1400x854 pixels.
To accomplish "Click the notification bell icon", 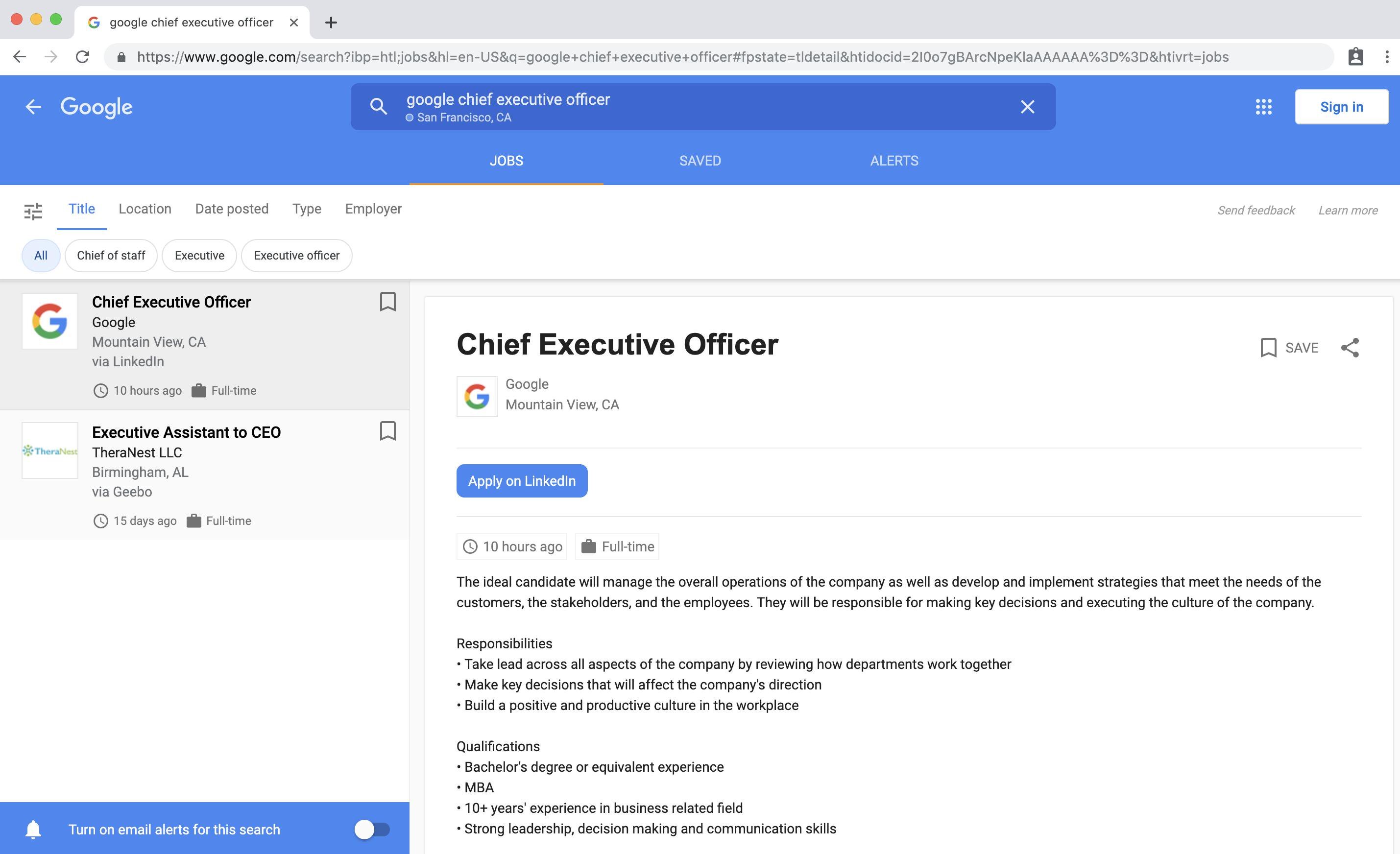I will pyautogui.click(x=34, y=828).
